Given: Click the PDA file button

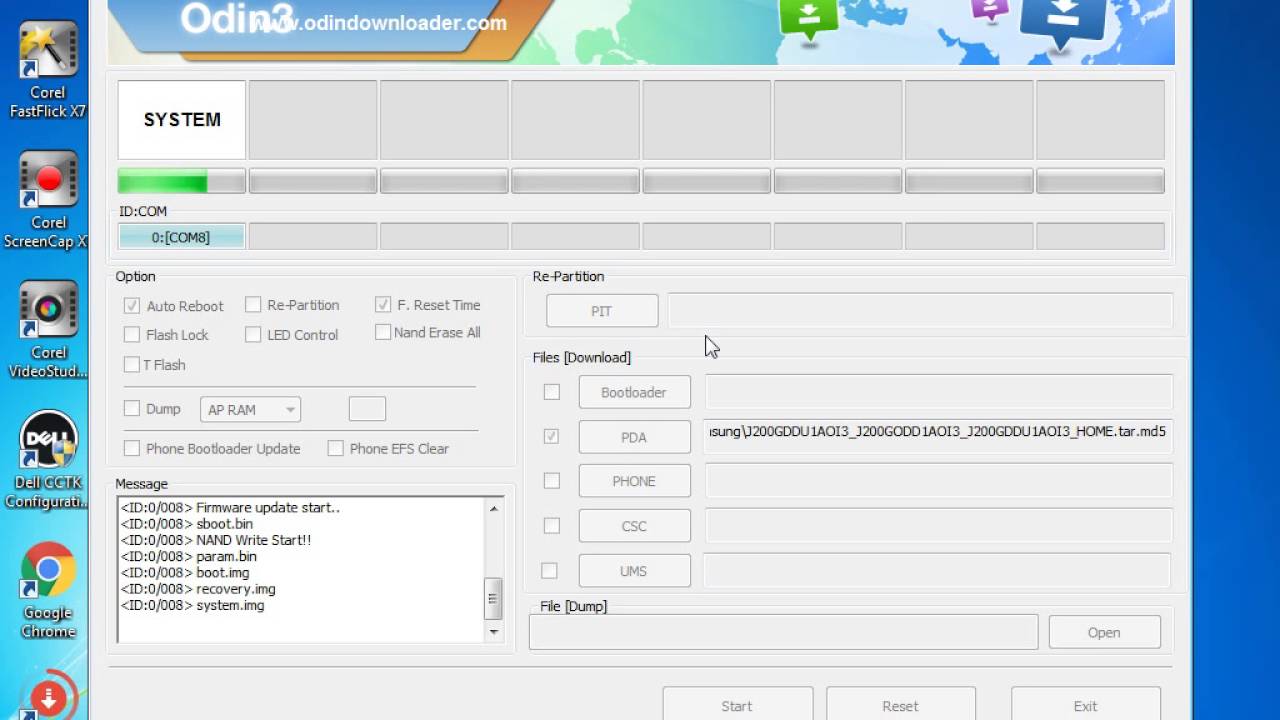Looking at the screenshot, I should point(634,437).
